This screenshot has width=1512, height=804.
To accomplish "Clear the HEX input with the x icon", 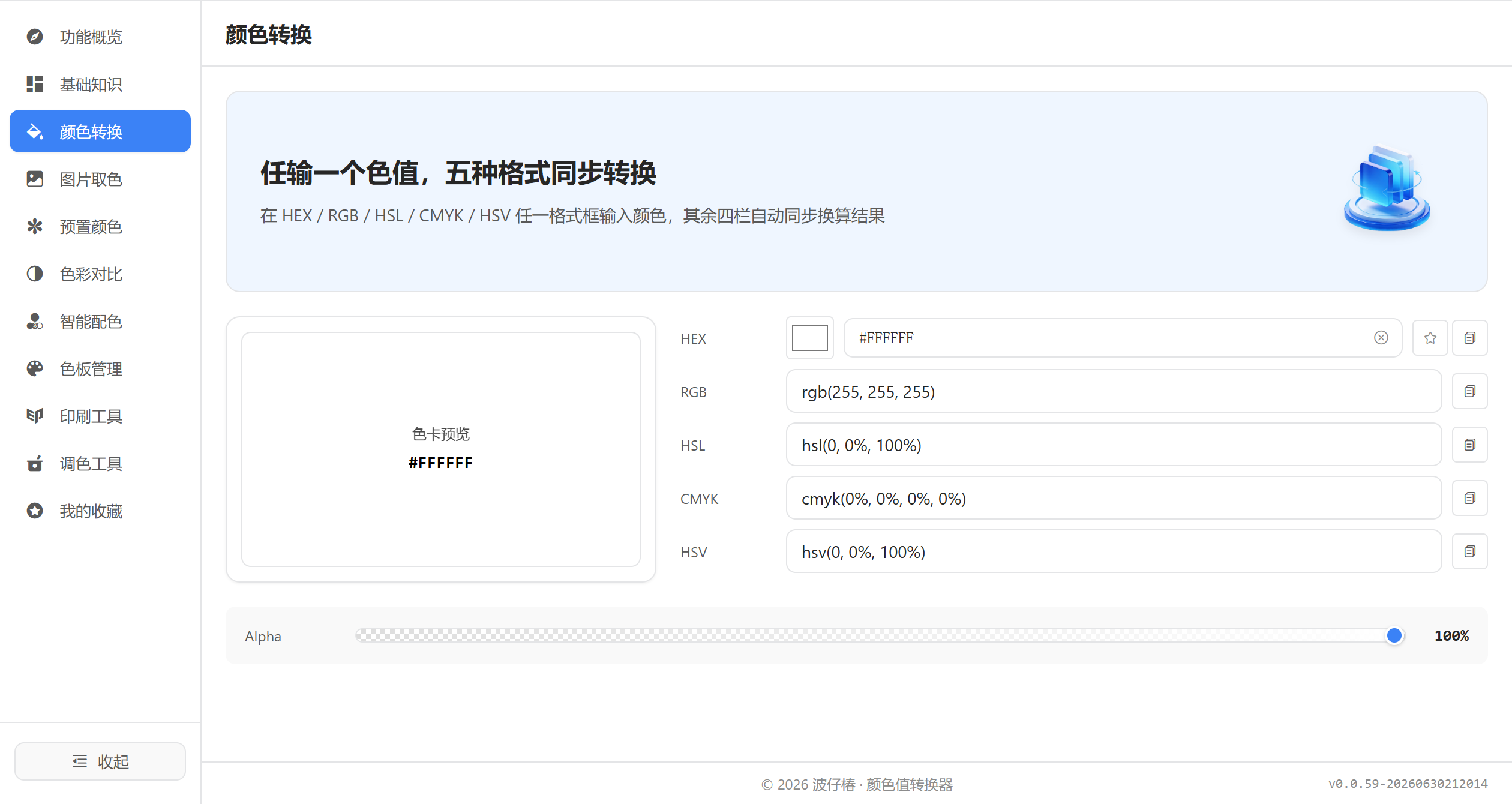I will 1381,338.
